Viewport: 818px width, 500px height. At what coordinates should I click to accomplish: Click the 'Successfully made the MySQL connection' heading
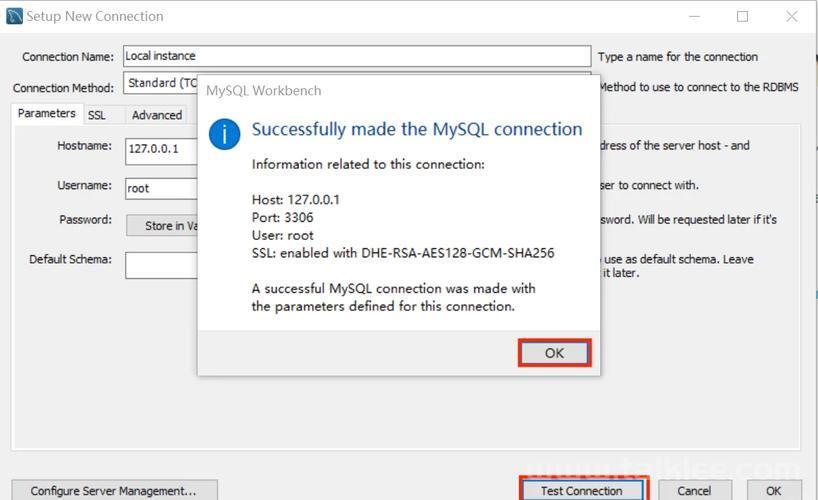click(417, 129)
